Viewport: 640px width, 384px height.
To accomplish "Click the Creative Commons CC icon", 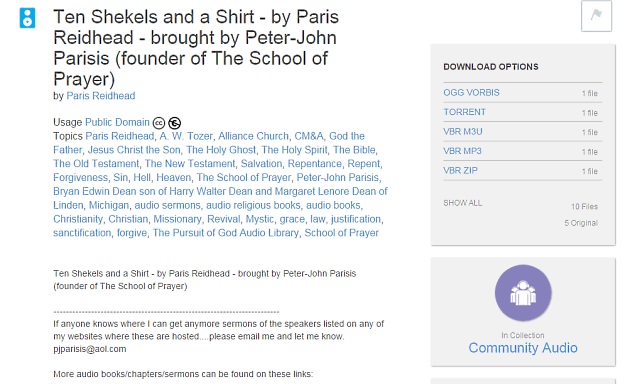I will (x=159, y=123).
